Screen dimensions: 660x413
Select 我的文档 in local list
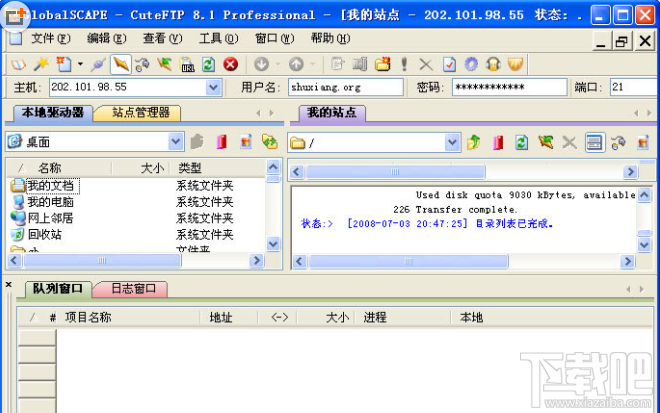pos(50,186)
